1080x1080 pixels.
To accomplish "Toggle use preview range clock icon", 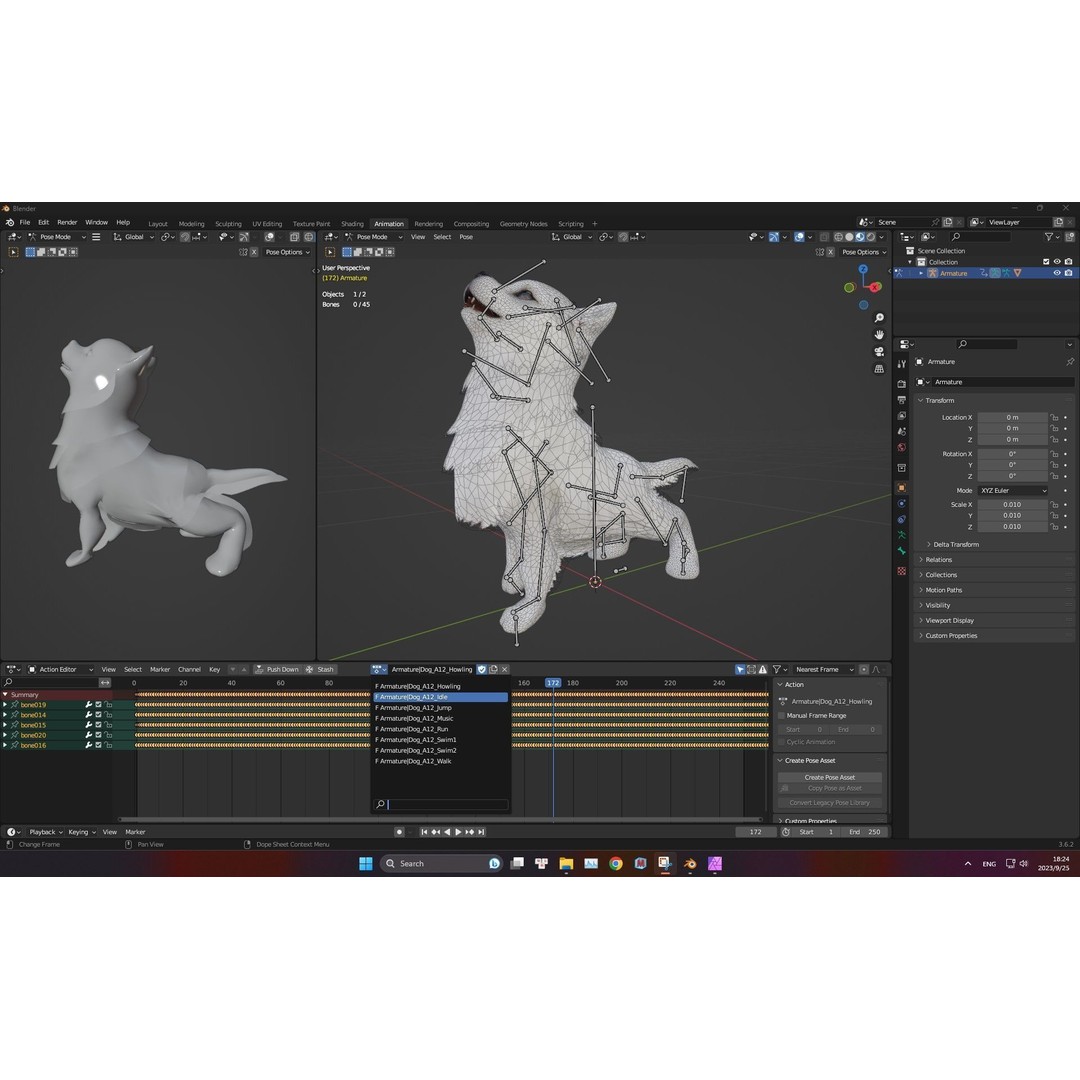I will pos(785,832).
